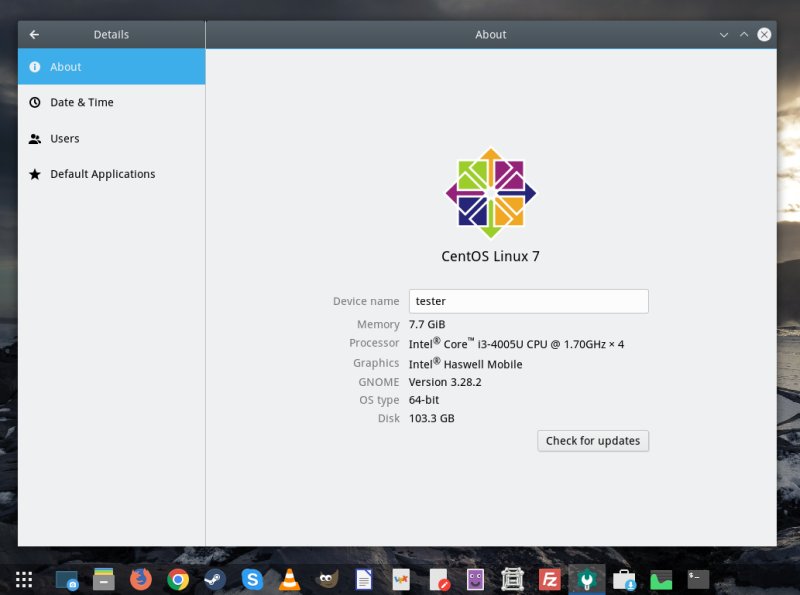This screenshot has height=595, width=800.
Task: Open the text editor with red pencil icon
Action: click(x=439, y=580)
